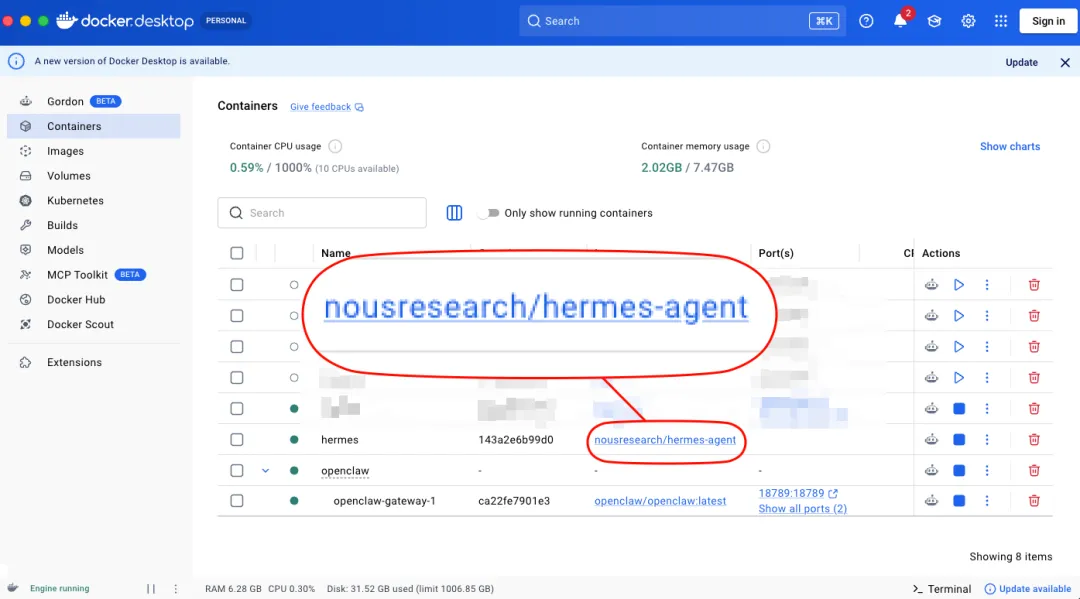Open Volumes in the sidebar
This screenshot has width=1080, height=599.
94,176
